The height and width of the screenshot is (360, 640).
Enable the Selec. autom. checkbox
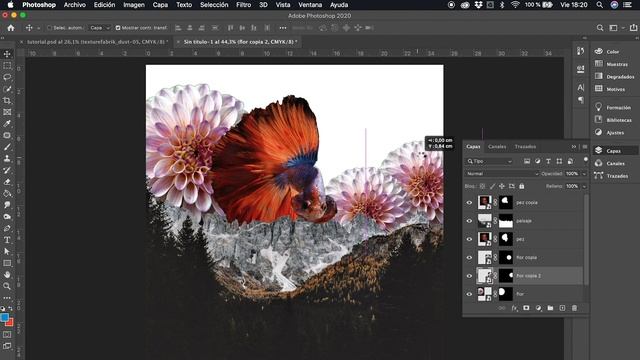pyautogui.click(x=49, y=28)
